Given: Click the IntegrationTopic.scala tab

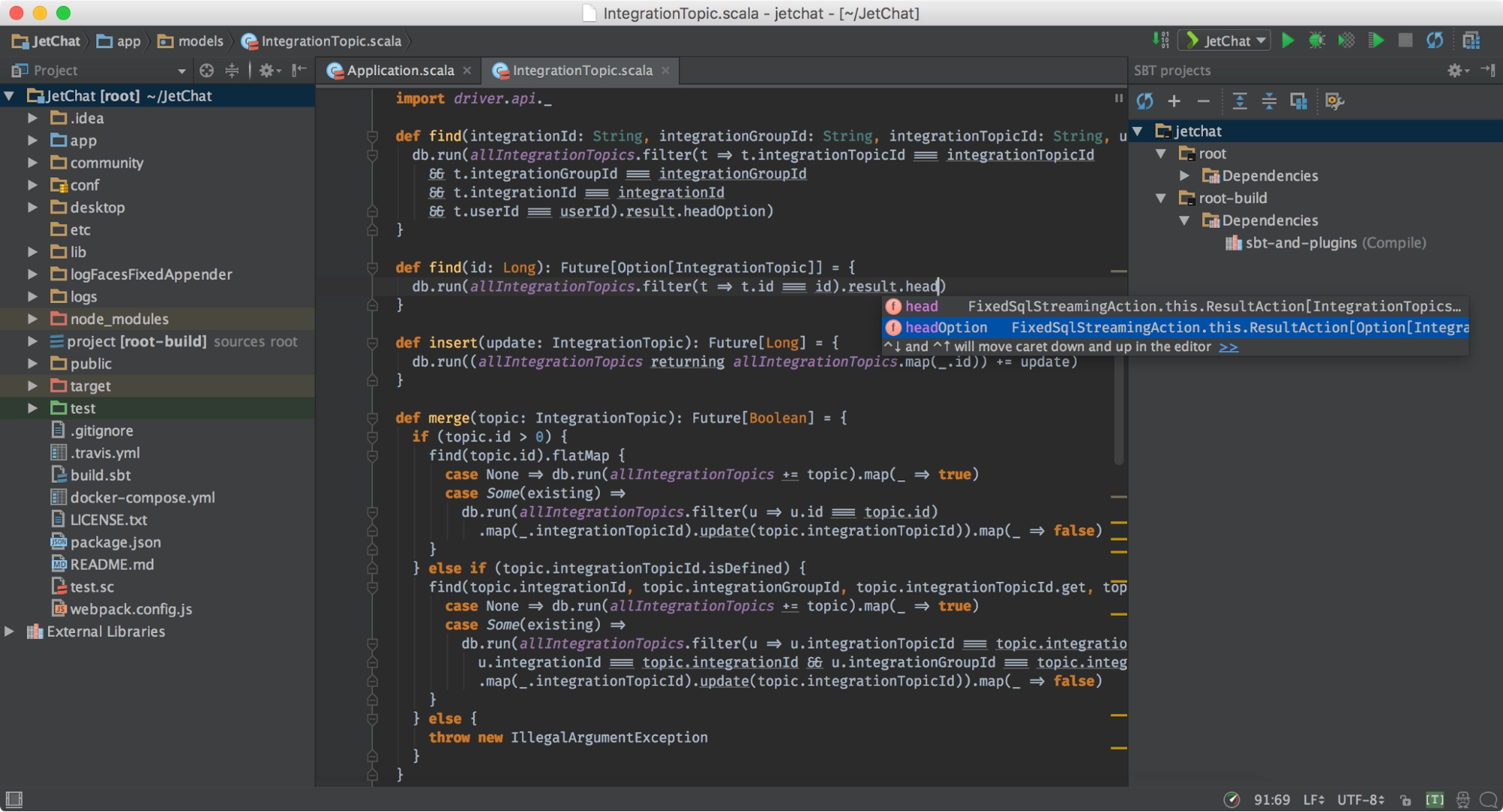Looking at the screenshot, I should pyautogui.click(x=582, y=69).
